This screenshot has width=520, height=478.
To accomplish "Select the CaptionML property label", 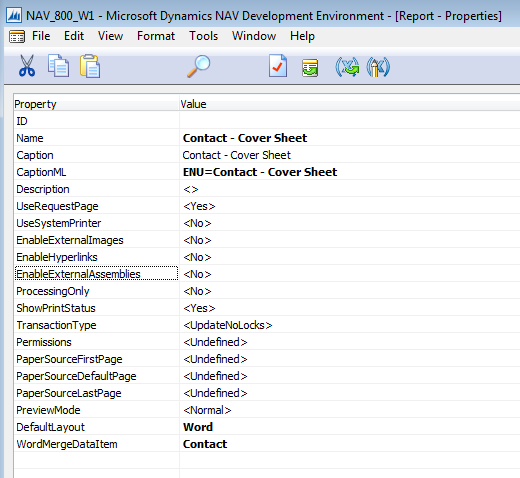I will pyautogui.click(x=41, y=172).
